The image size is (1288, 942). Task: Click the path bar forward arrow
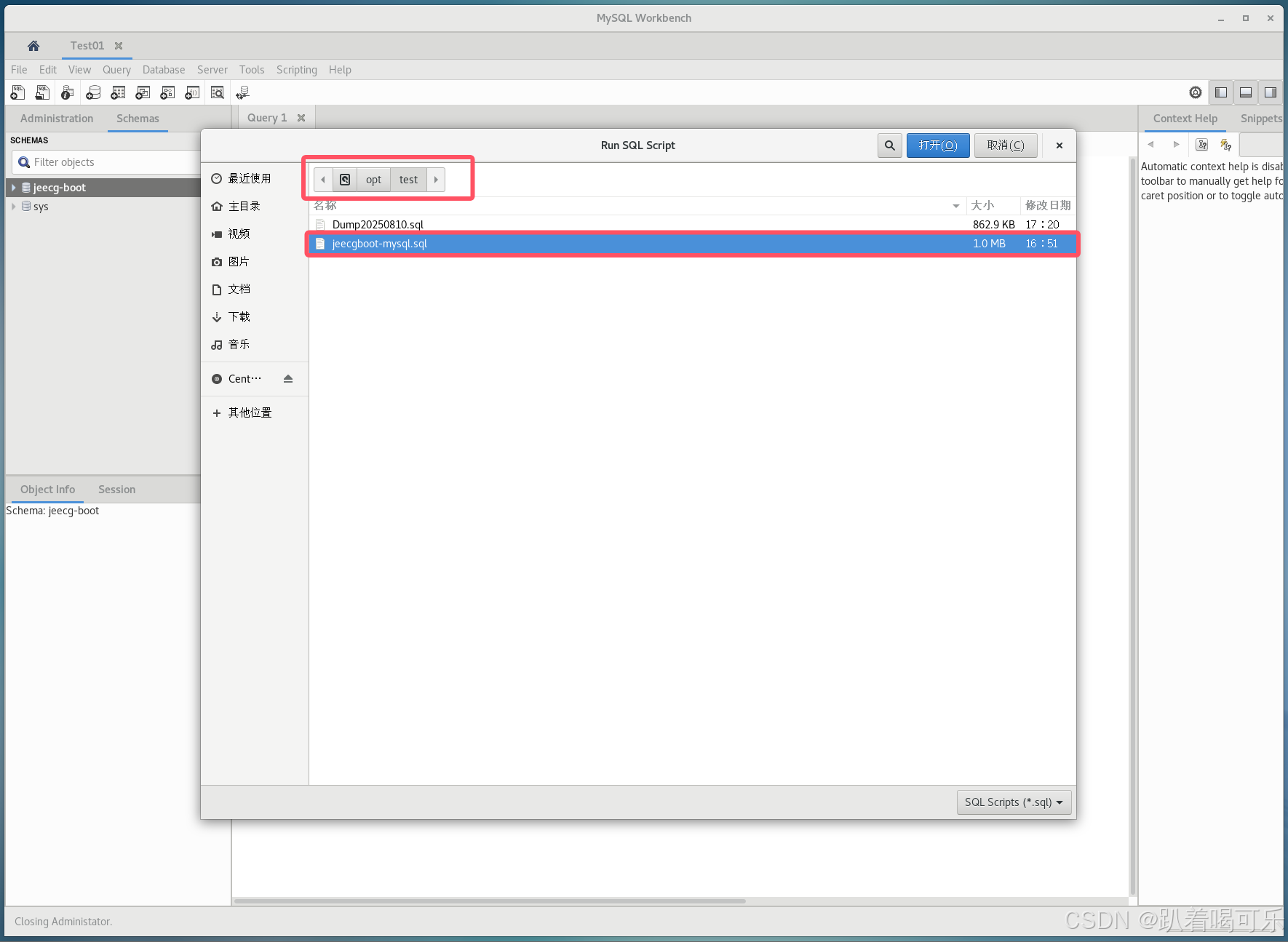pyautogui.click(x=436, y=180)
